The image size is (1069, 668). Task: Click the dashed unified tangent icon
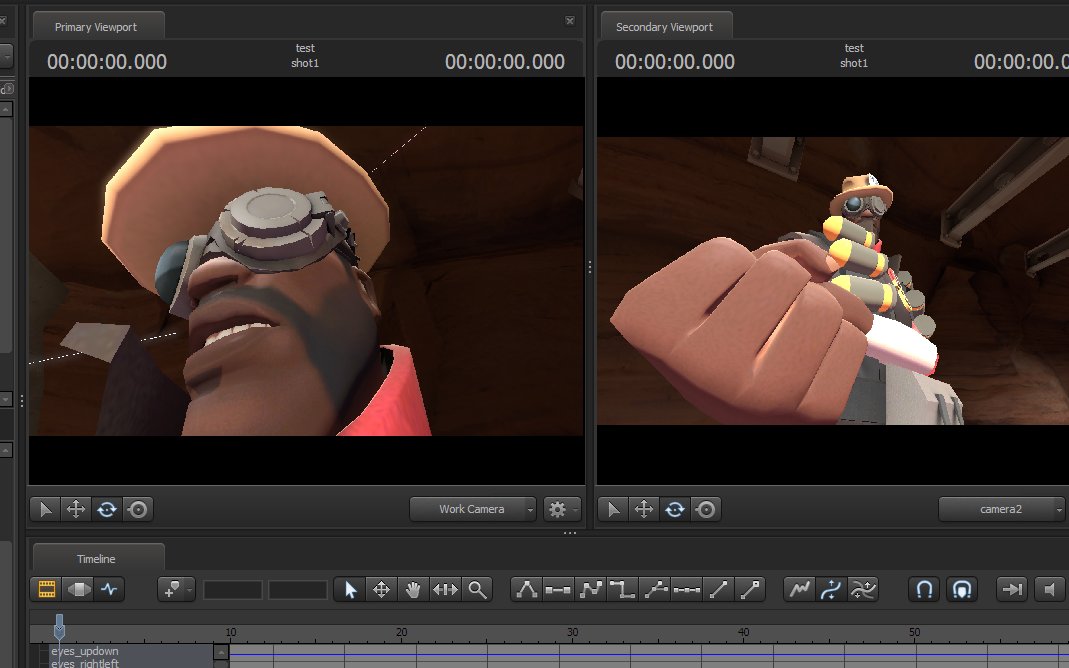[x=686, y=590]
